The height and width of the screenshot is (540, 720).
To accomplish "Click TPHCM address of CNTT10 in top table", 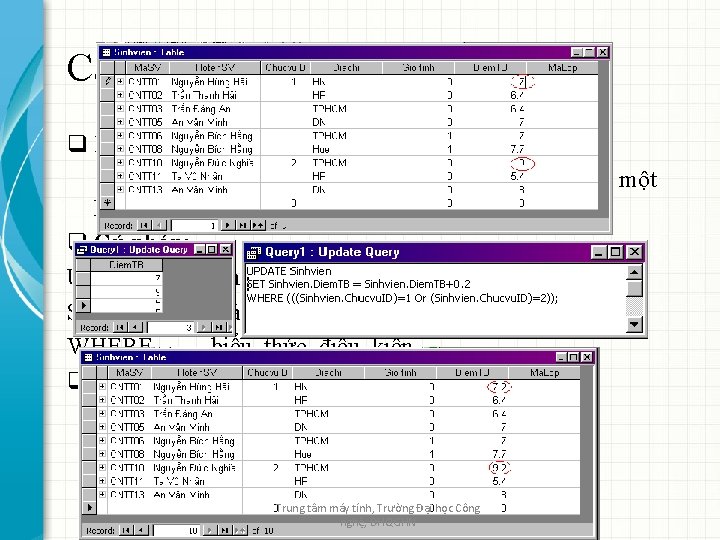I will point(330,163).
